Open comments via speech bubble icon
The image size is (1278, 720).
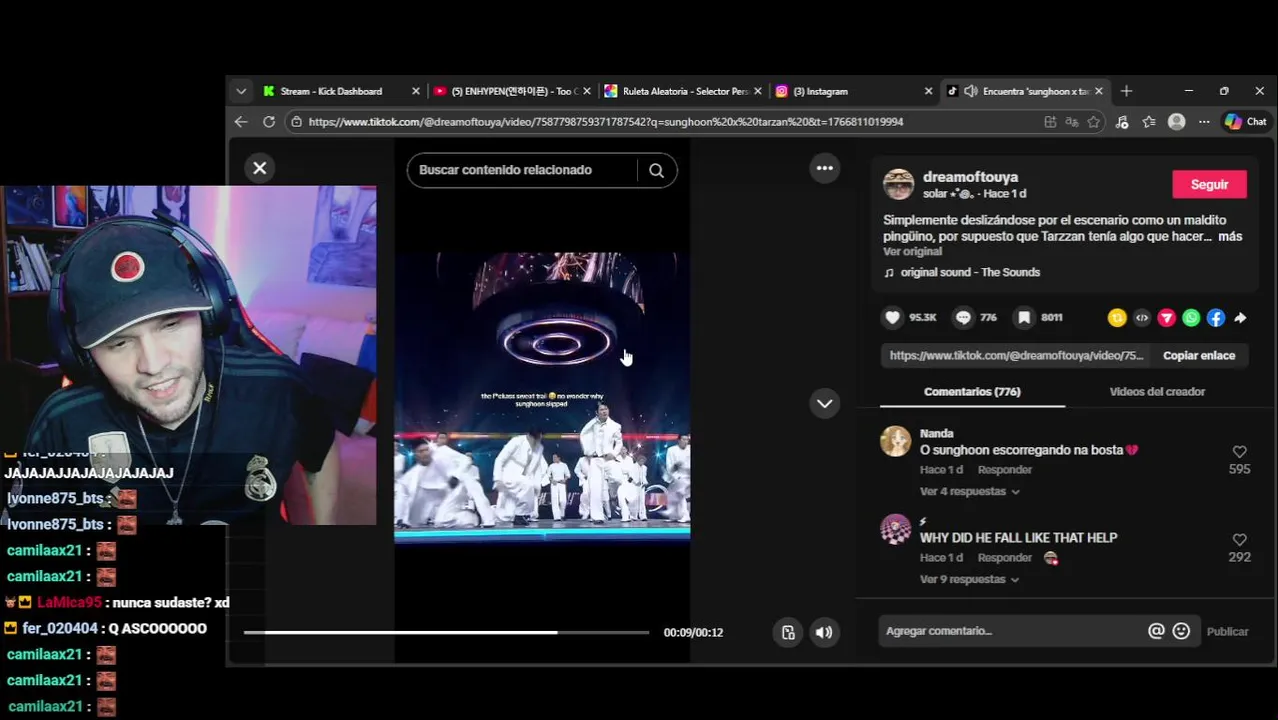click(x=963, y=317)
